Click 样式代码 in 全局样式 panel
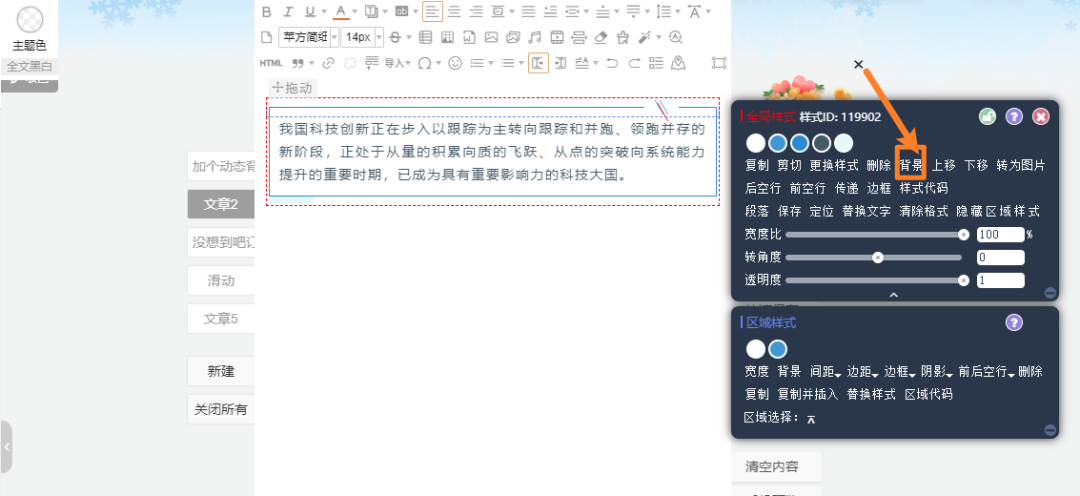 tap(924, 188)
